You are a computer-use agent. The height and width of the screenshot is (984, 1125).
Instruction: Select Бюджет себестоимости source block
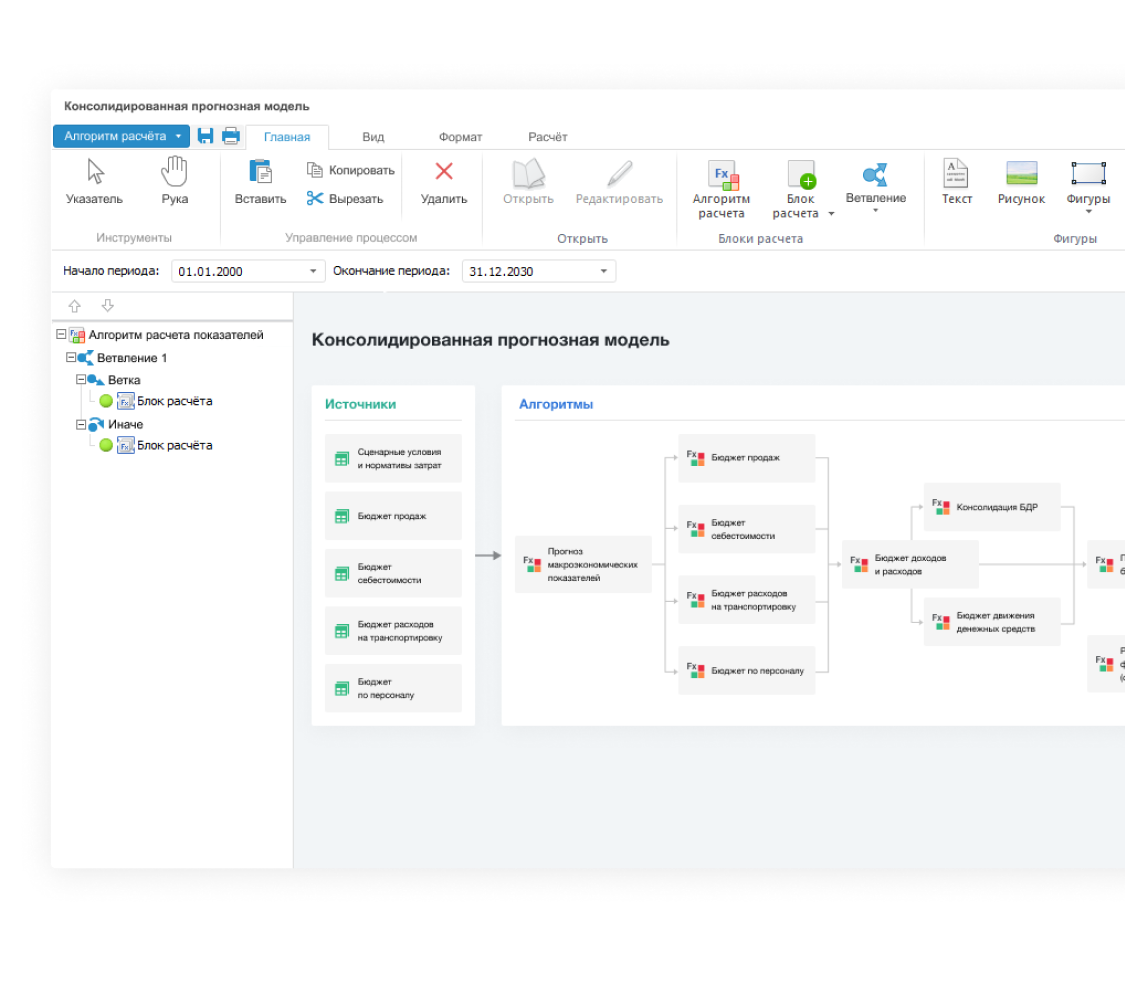point(393,573)
